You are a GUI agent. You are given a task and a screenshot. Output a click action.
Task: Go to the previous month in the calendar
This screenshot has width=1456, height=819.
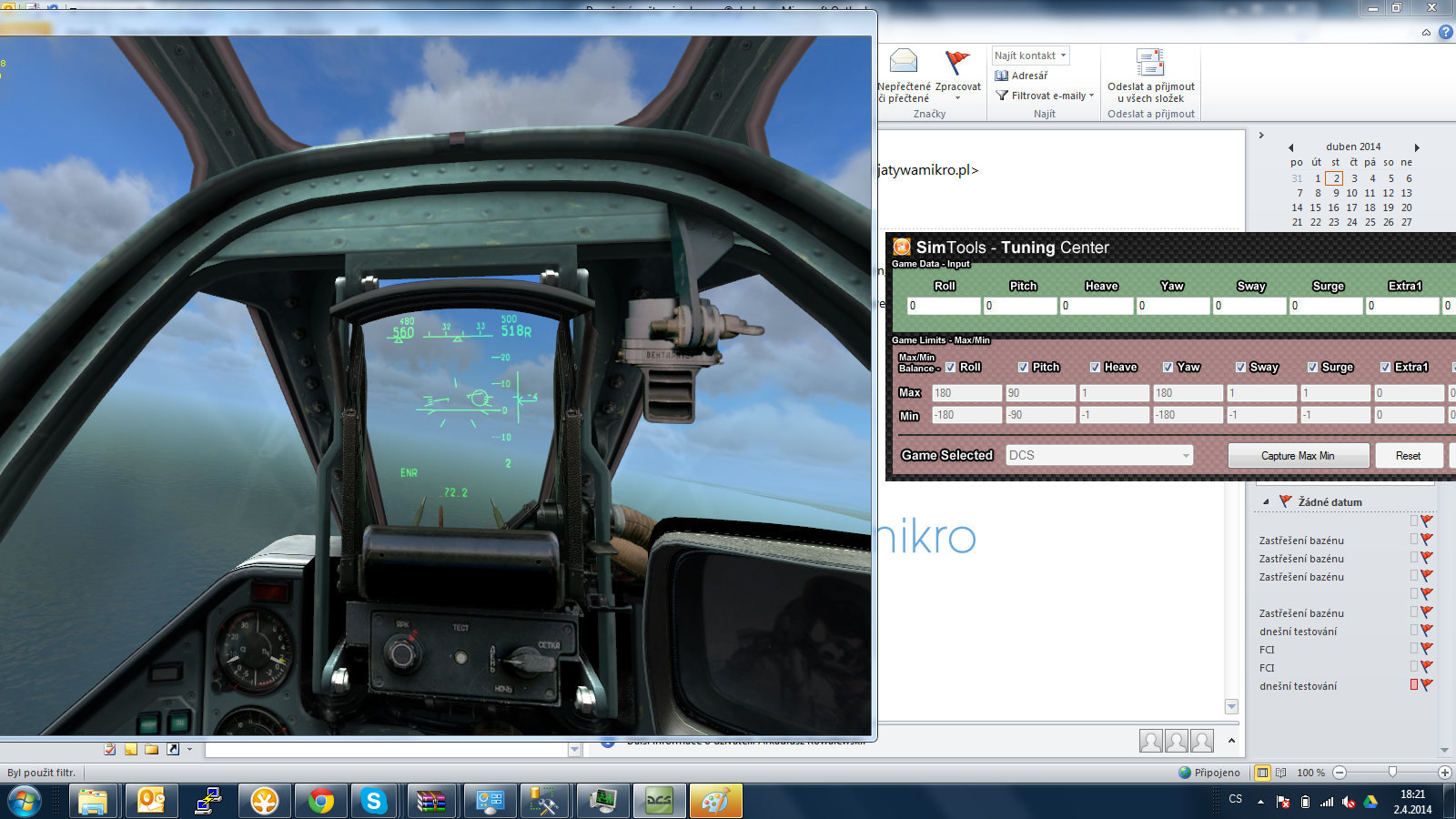tap(1290, 147)
